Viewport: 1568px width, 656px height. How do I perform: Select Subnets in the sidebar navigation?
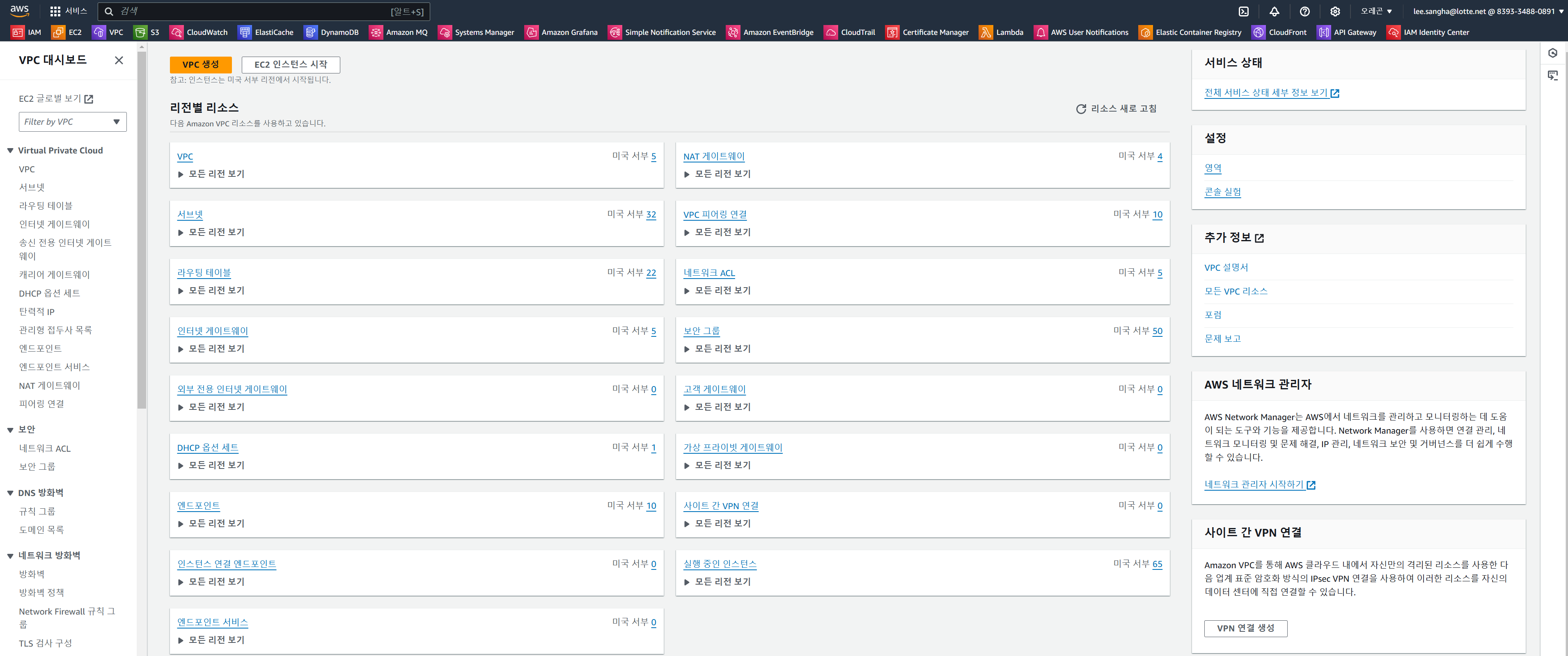(32, 187)
